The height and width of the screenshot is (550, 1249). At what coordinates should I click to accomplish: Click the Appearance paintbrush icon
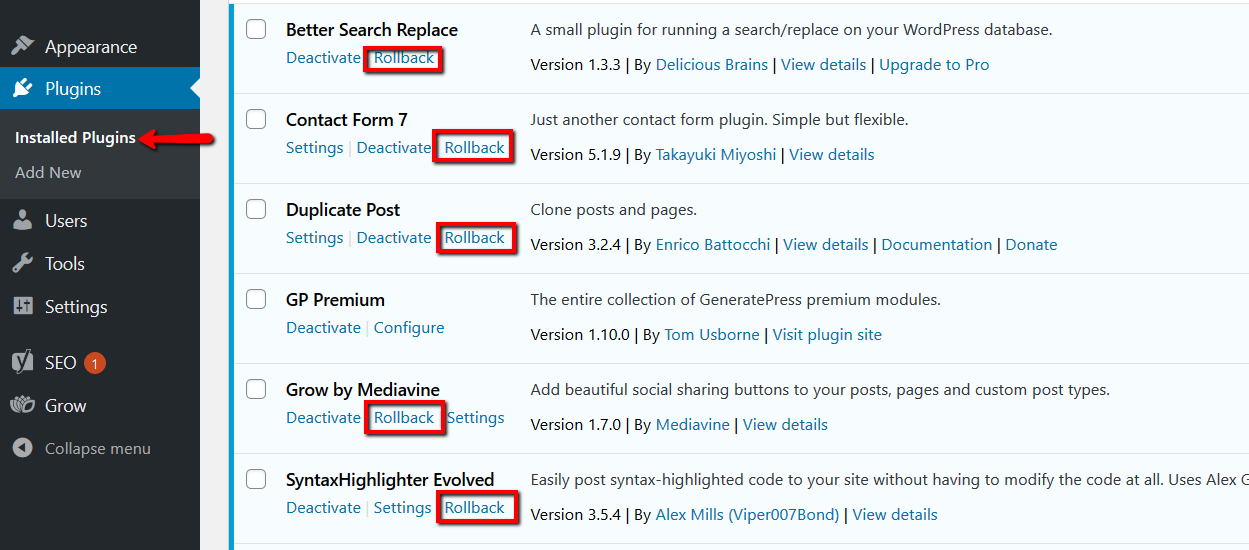tap(23, 46)
